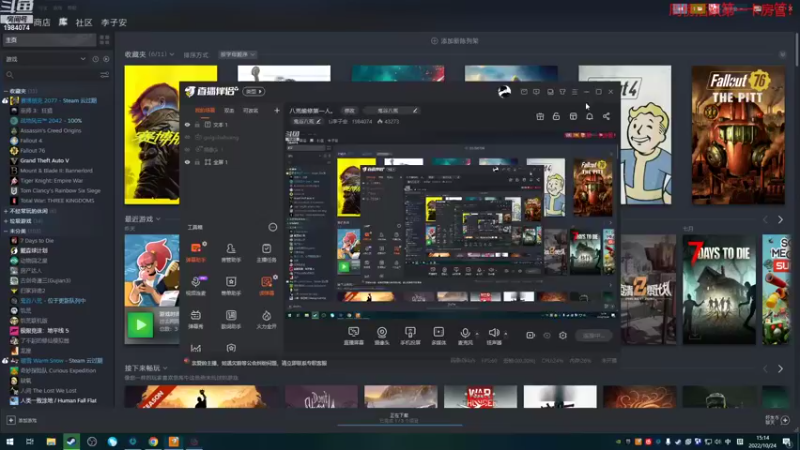Click 添加新搁架 add shelf button
Screen dimensions: 800x450
tap(455, 41)
